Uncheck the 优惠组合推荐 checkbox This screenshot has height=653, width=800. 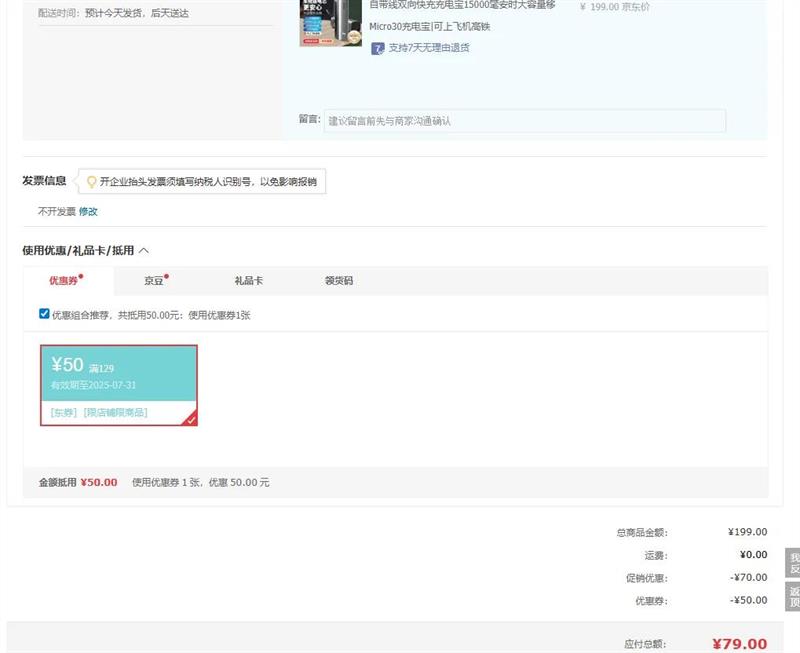pyautogui.click(x=44, y=314)
